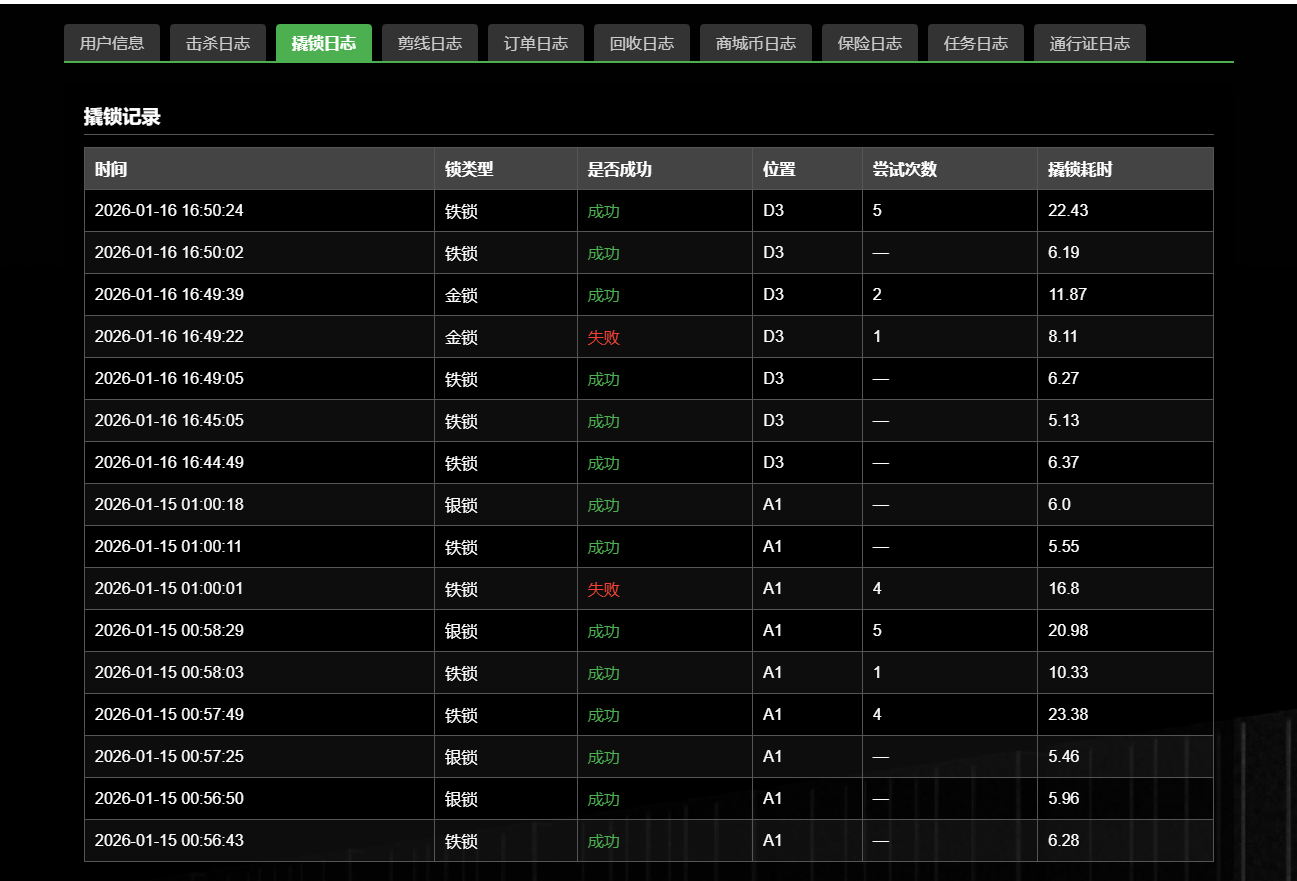Click 成功 status in the 16:50:24 row
1297x881 pixels.
click(x=603, y=212)
